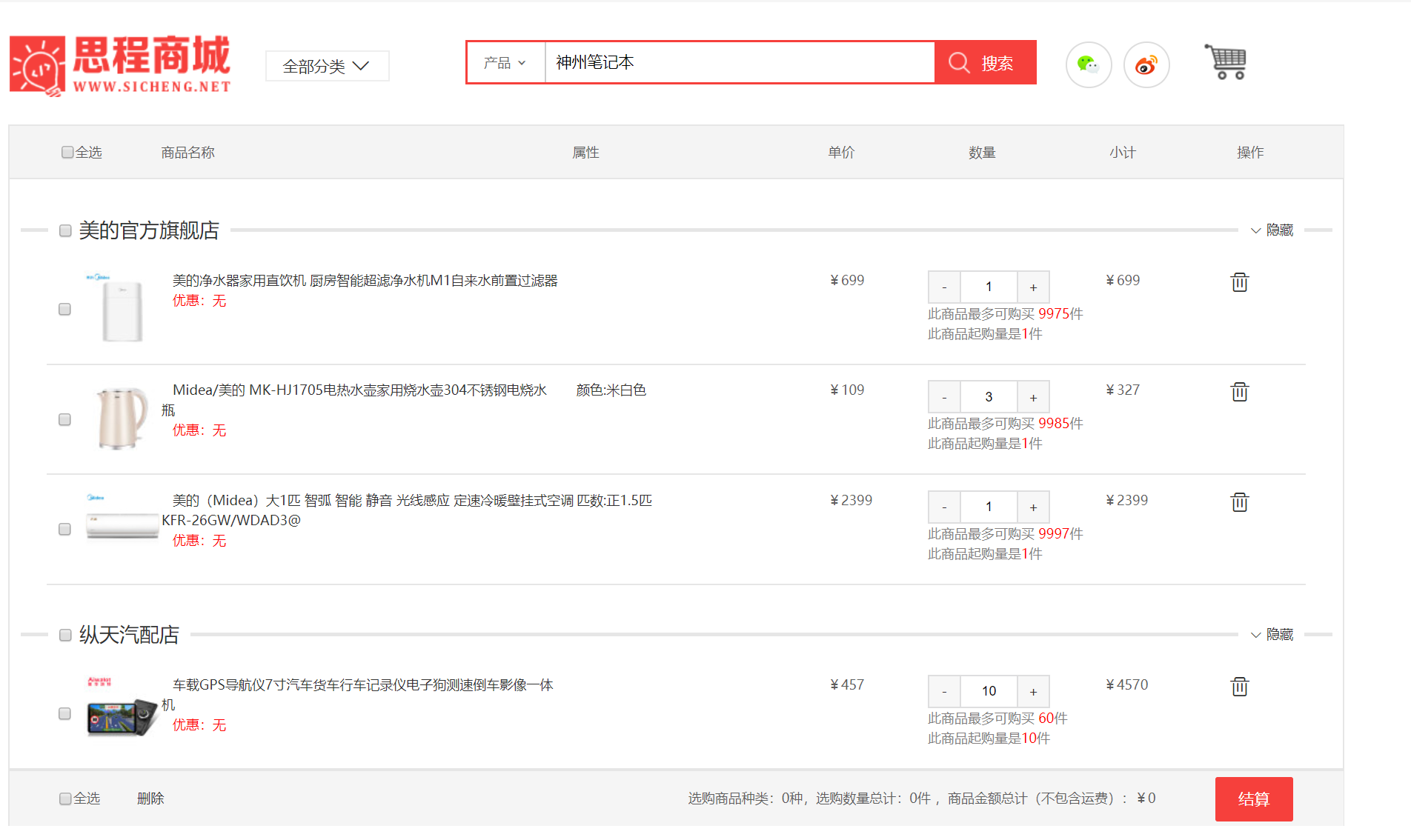Edit the air conditioner quantity field

(x=989, y=507)
